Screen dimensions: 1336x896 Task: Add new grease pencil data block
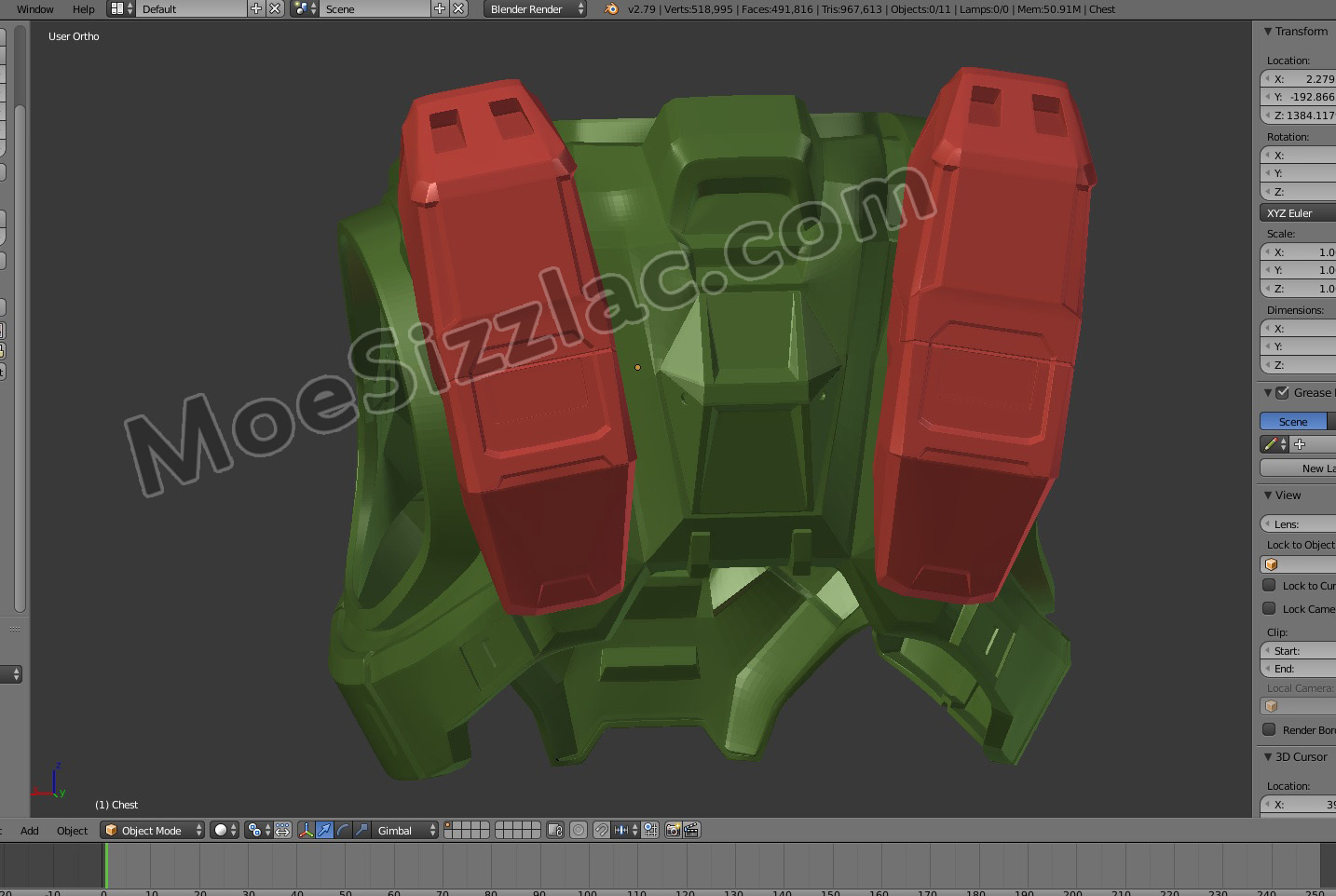(1300, 444)
